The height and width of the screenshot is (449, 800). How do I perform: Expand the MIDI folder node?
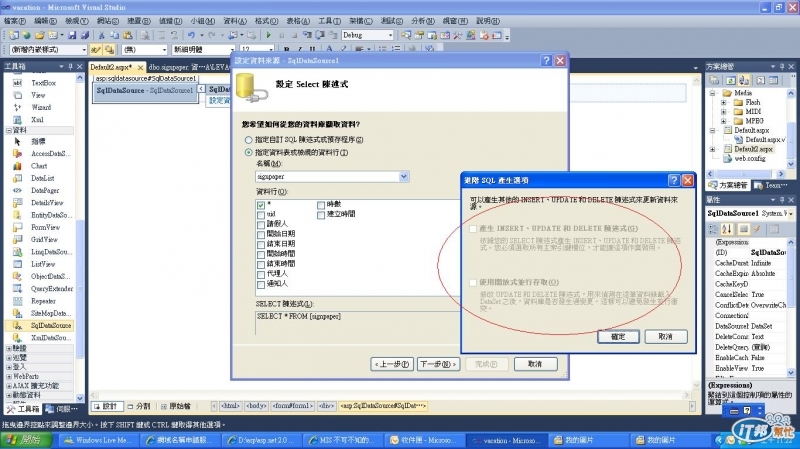click(x=723, y=112)
